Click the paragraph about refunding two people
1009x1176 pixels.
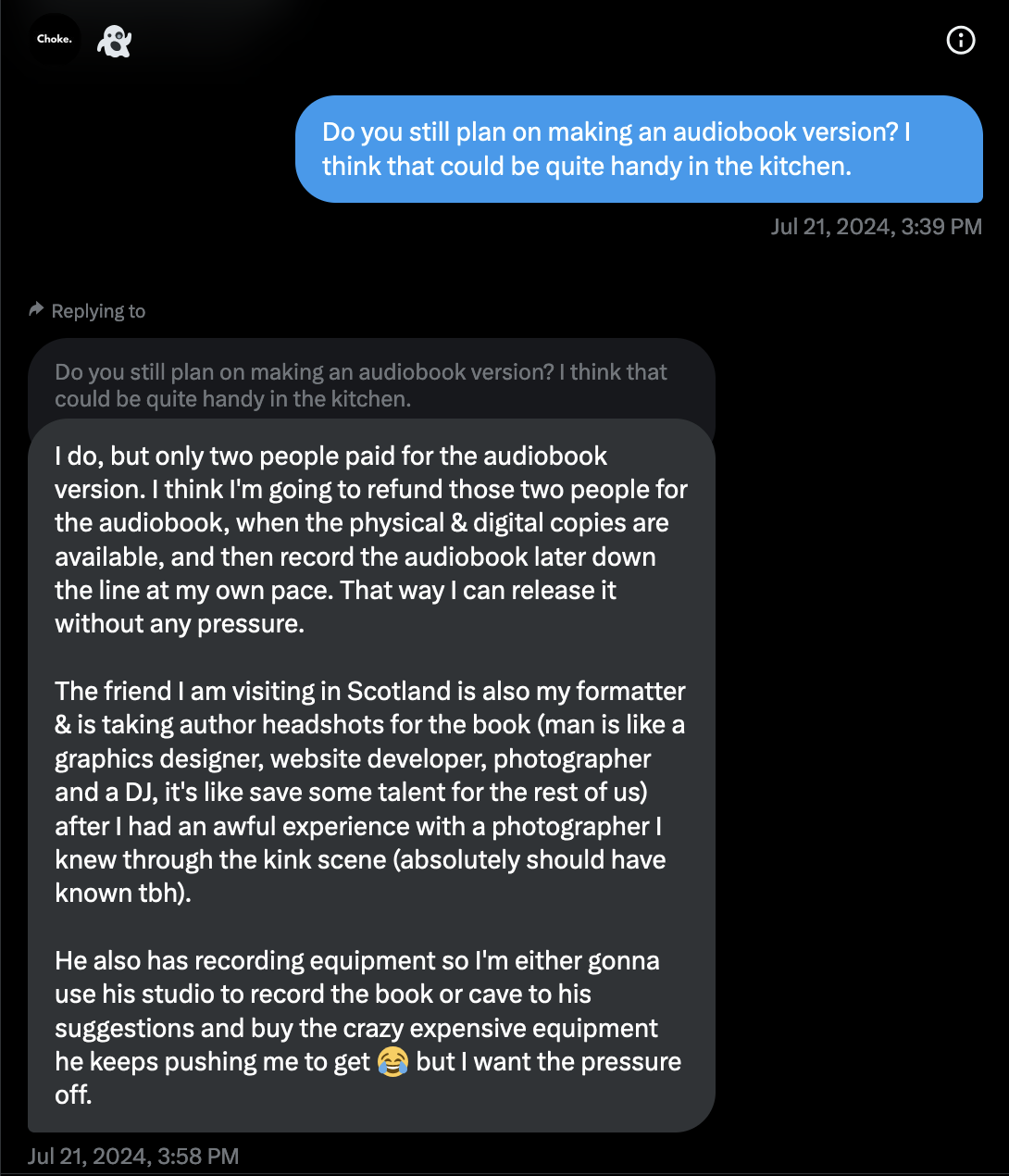point(370,539)
